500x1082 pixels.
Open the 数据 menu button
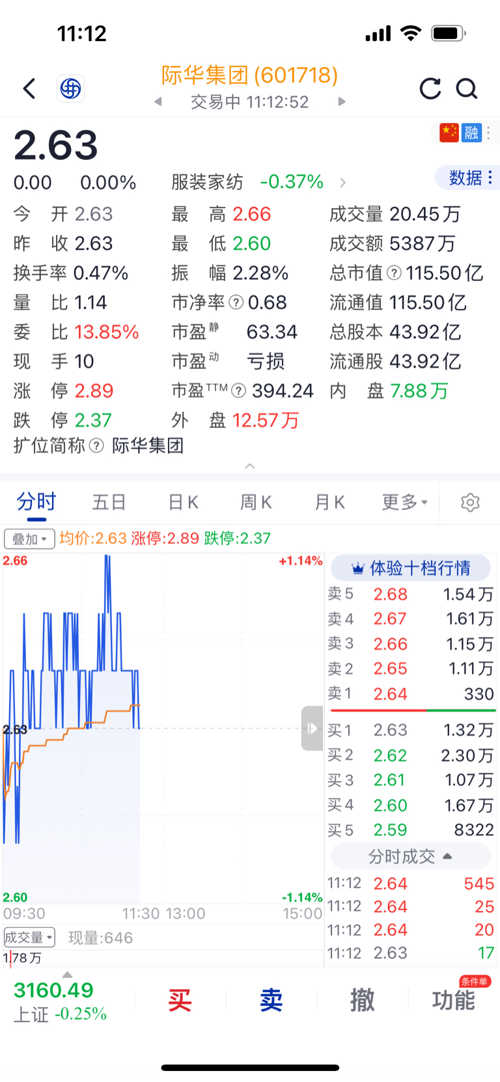coord(469,177)
